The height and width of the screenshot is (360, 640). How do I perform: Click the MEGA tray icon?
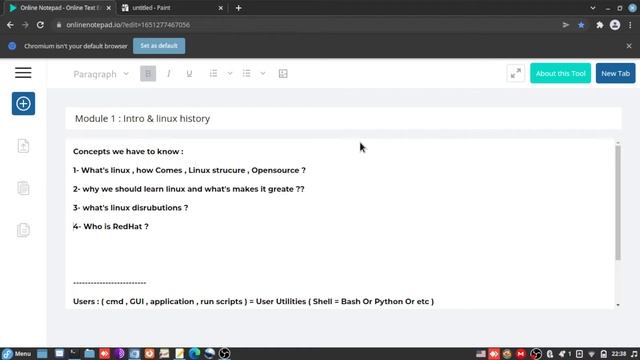[x=520, y=354]
